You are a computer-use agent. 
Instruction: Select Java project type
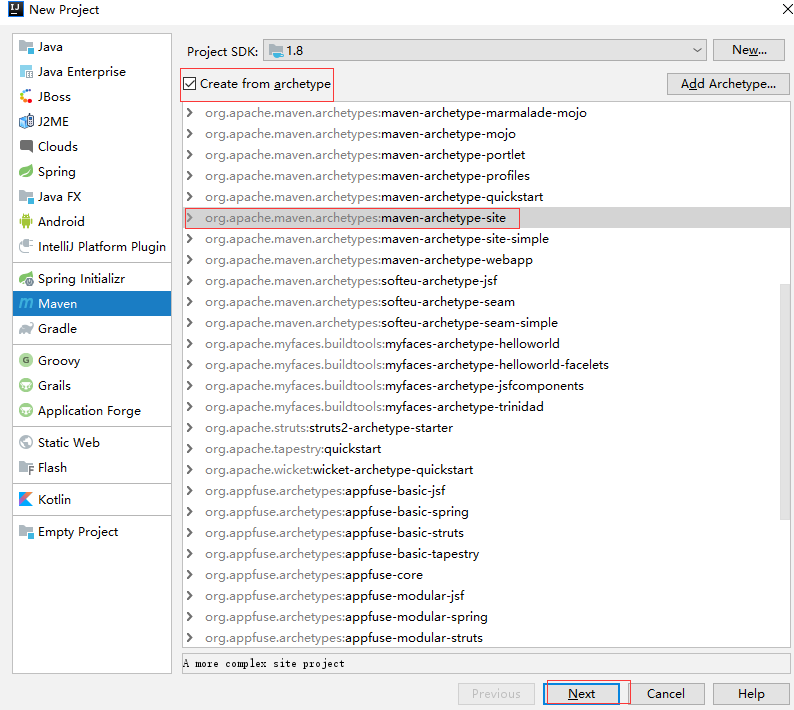pos(92,47)
